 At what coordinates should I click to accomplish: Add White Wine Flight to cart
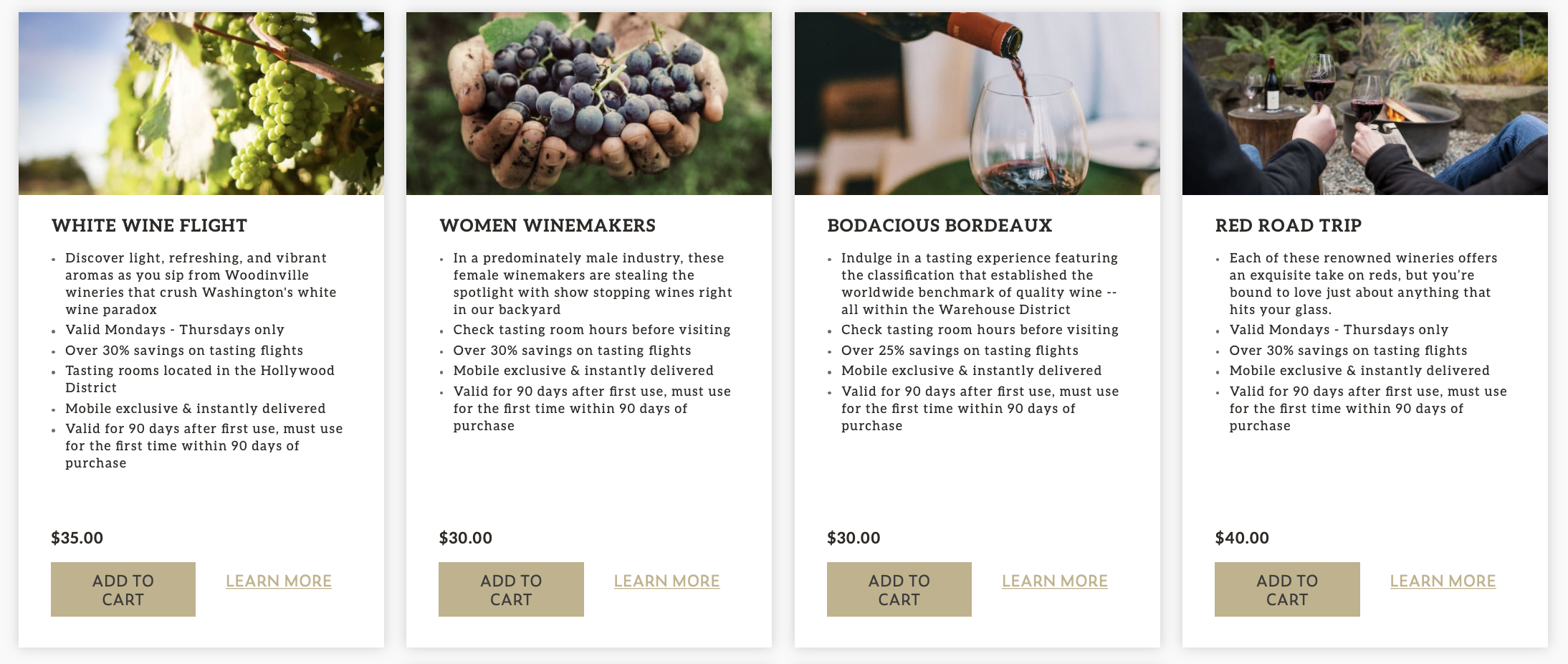pyautogui.click(x=123, y=589)
